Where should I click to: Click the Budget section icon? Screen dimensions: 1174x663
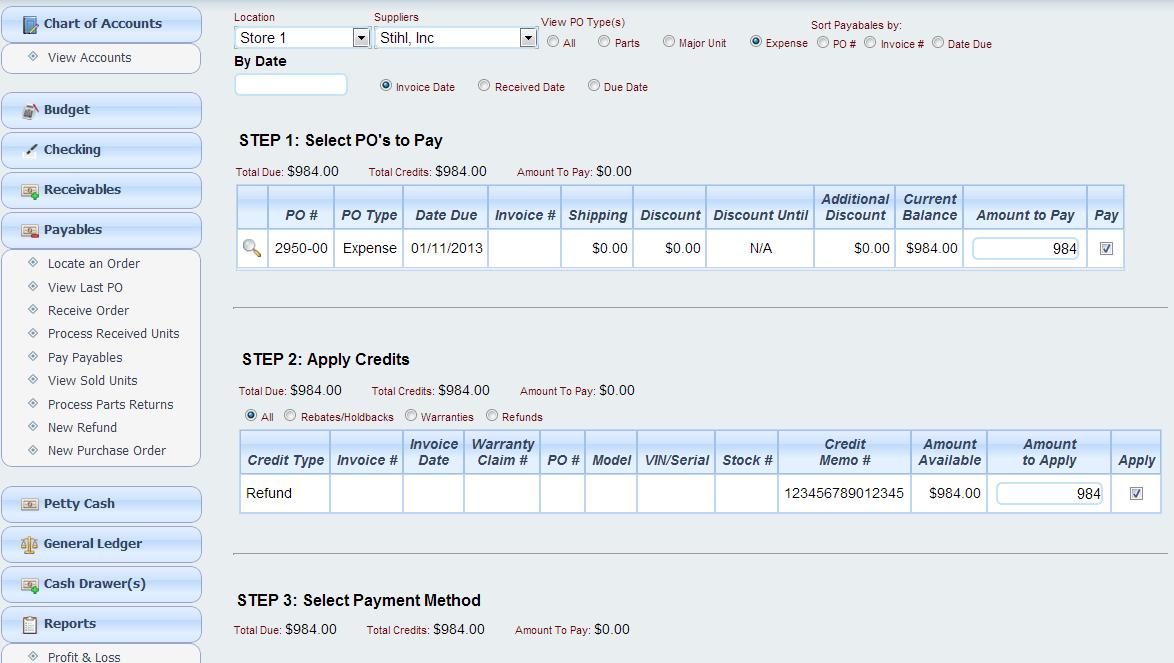click(x=29, y=110)
